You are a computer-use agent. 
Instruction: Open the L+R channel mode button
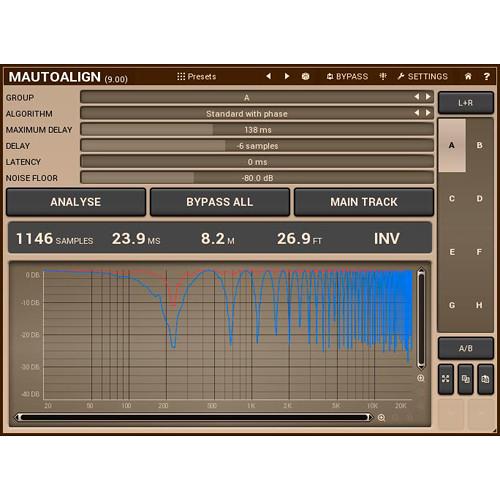coord(465,103)
